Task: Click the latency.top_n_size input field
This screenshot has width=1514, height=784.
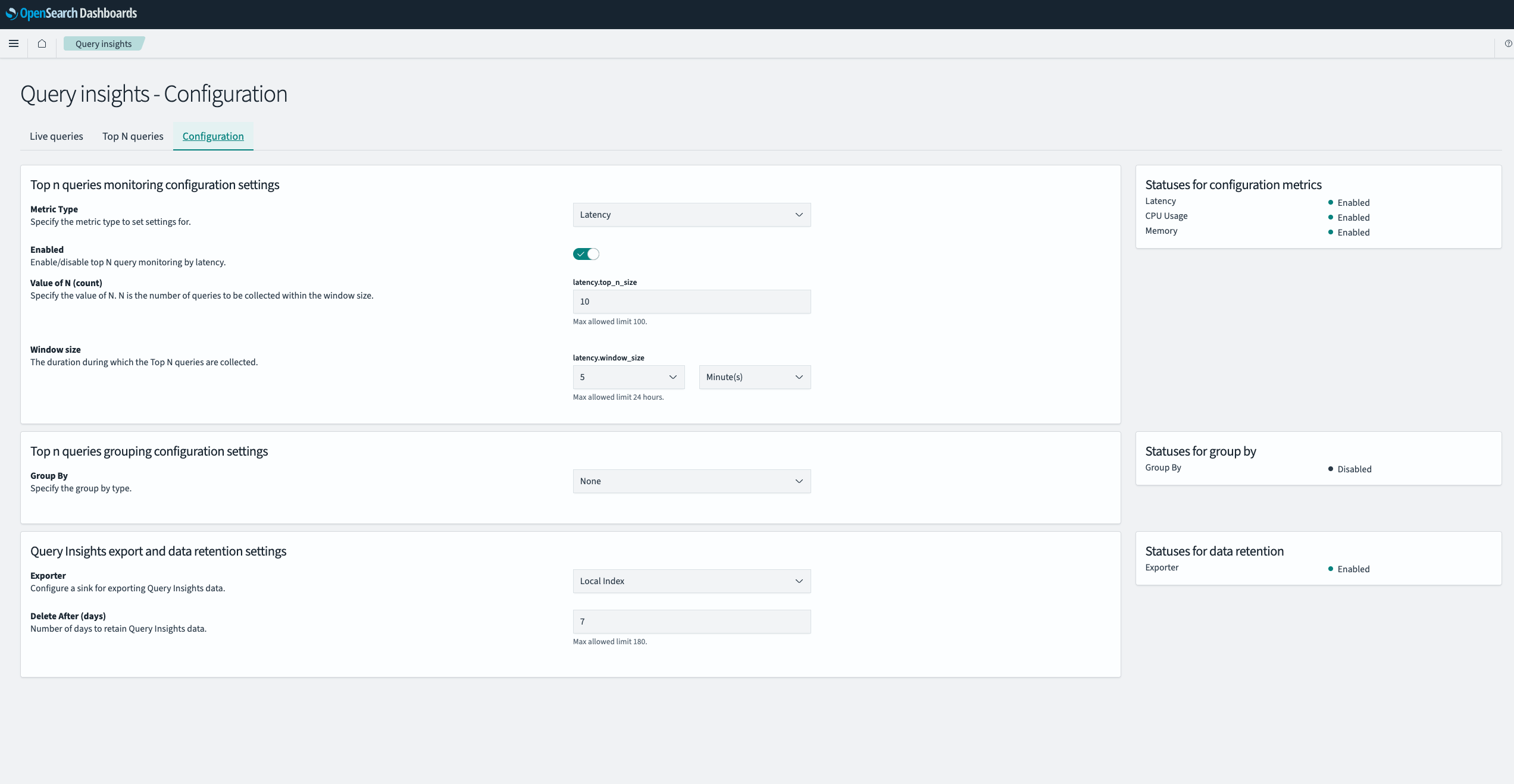Action: (x=691, y=302)
